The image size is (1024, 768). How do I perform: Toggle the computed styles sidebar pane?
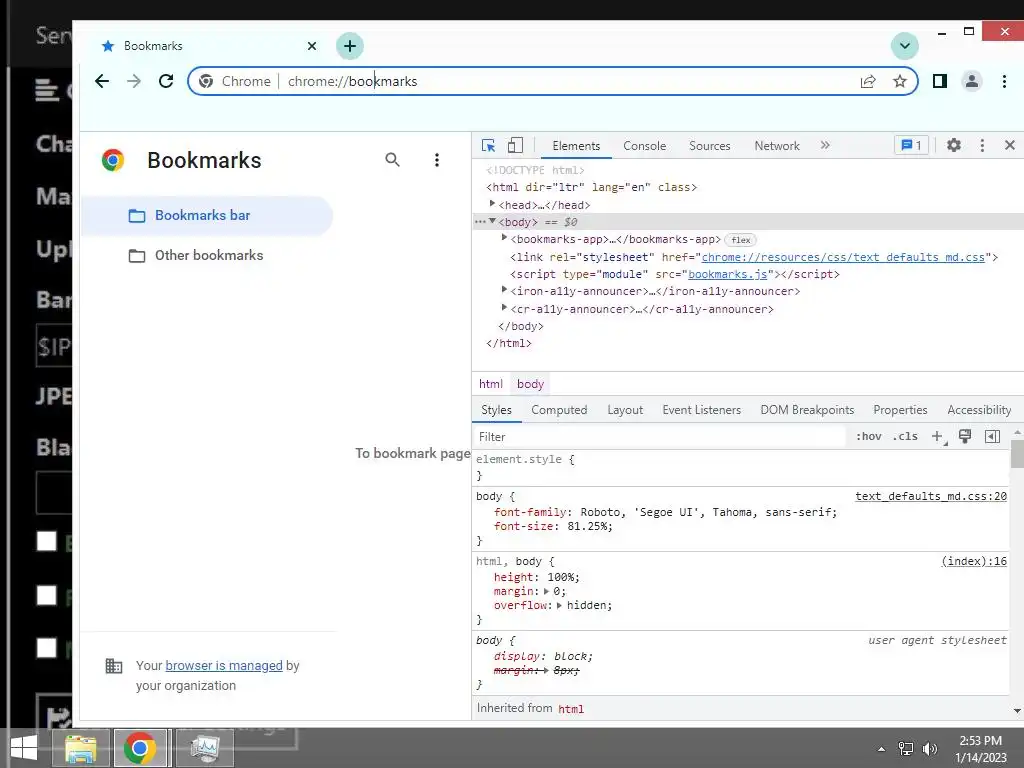pos(993,436)
